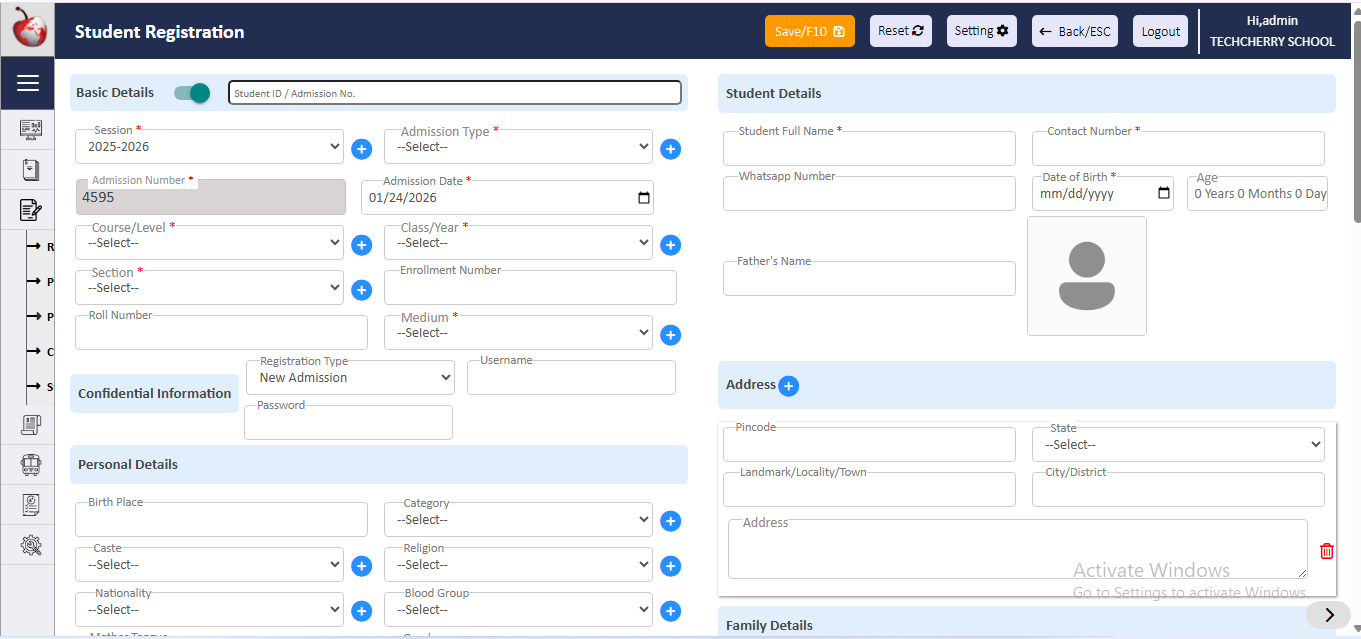1361x639 pixels.
Task: Click the plus icon next to Session
Action: pyautogui.click(x=362, y=149)
